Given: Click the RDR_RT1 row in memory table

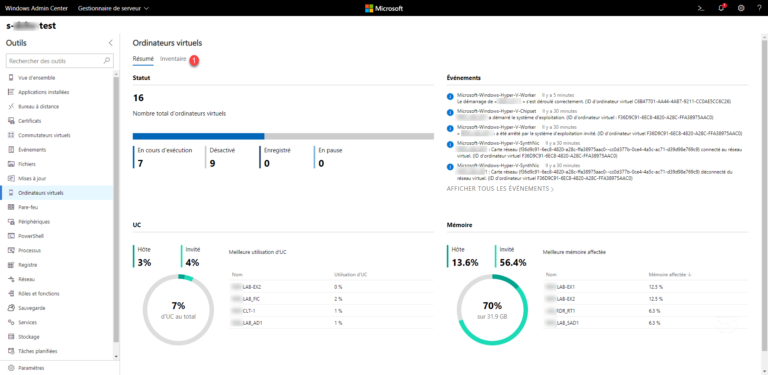Looking at the screenshot, I should [646, 311].
